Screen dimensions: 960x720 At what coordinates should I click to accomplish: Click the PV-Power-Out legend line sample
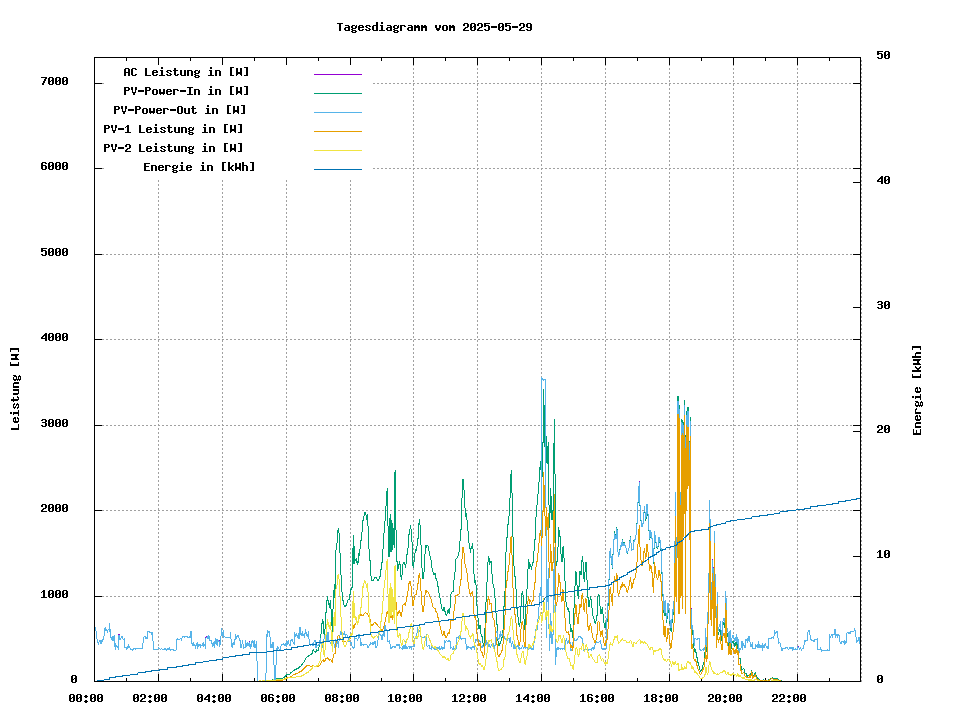tap(337, 112)
